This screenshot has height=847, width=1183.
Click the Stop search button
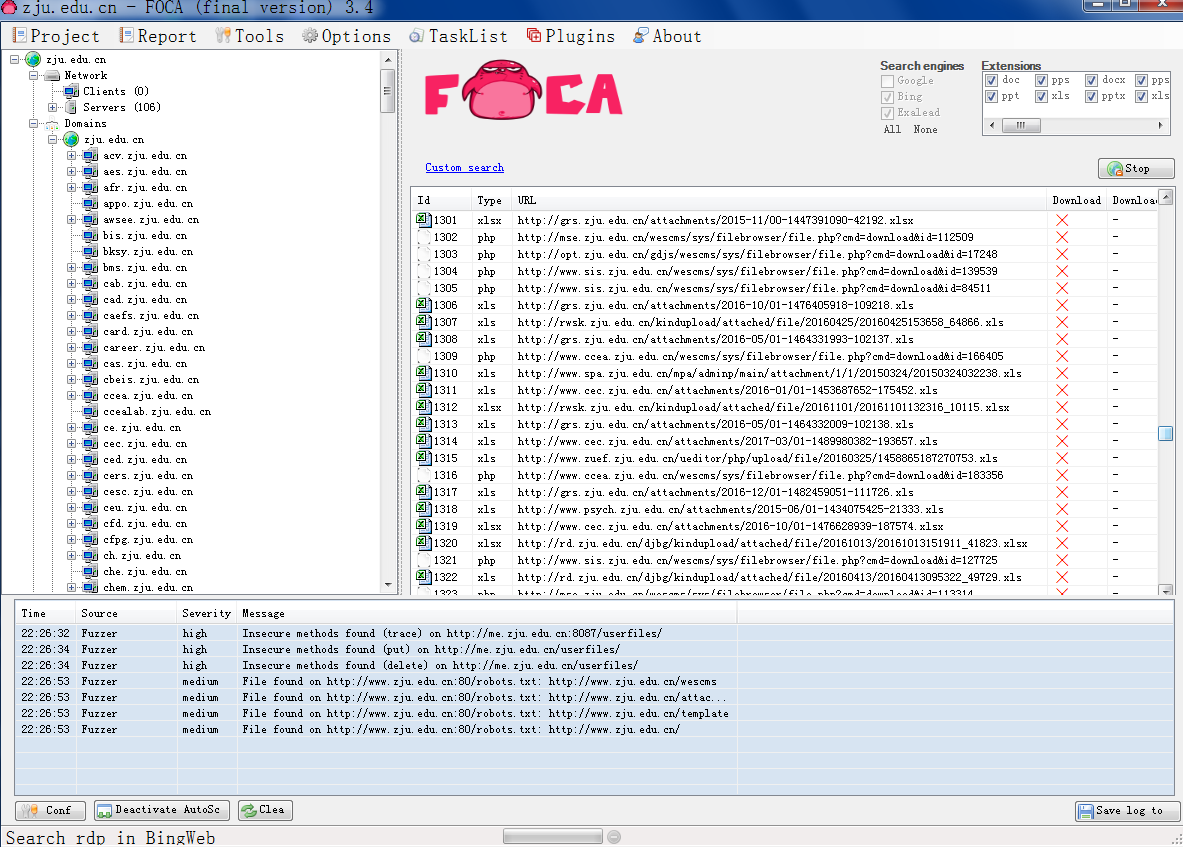1136,168
